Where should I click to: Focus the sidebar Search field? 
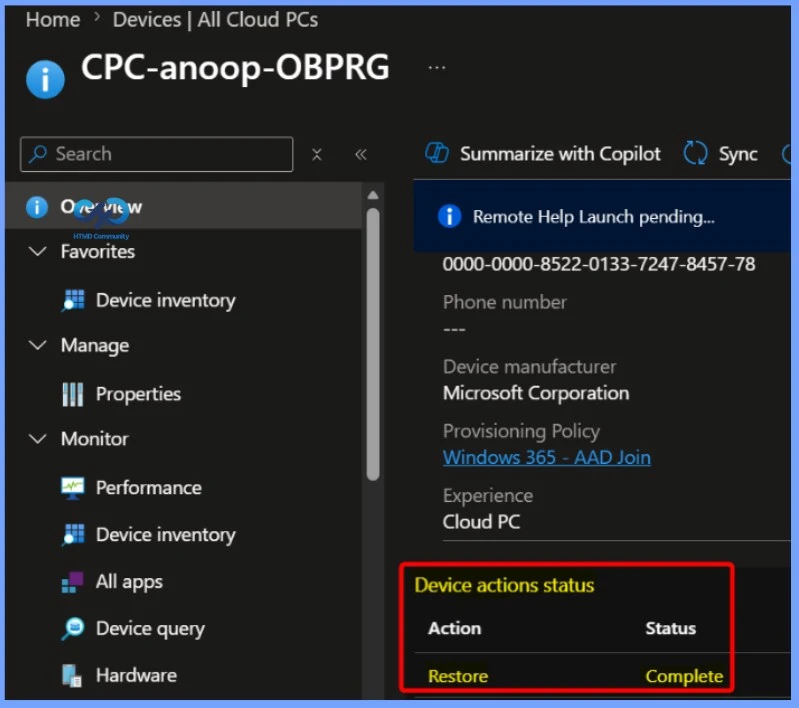(156, 154)
